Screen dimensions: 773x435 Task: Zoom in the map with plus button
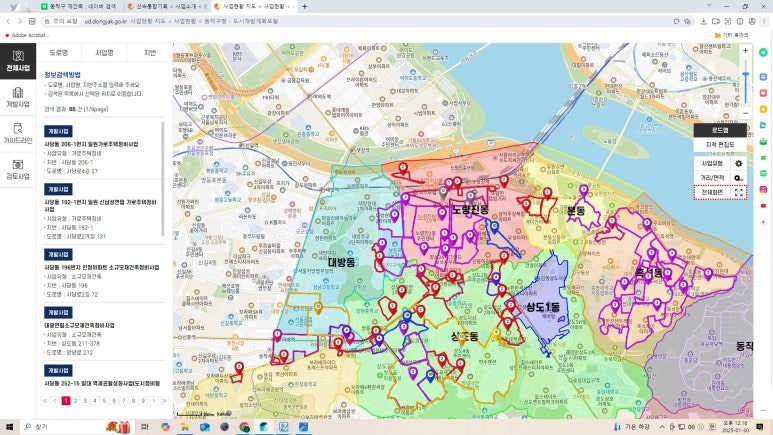pyautogui.click(x=745, y=51)
